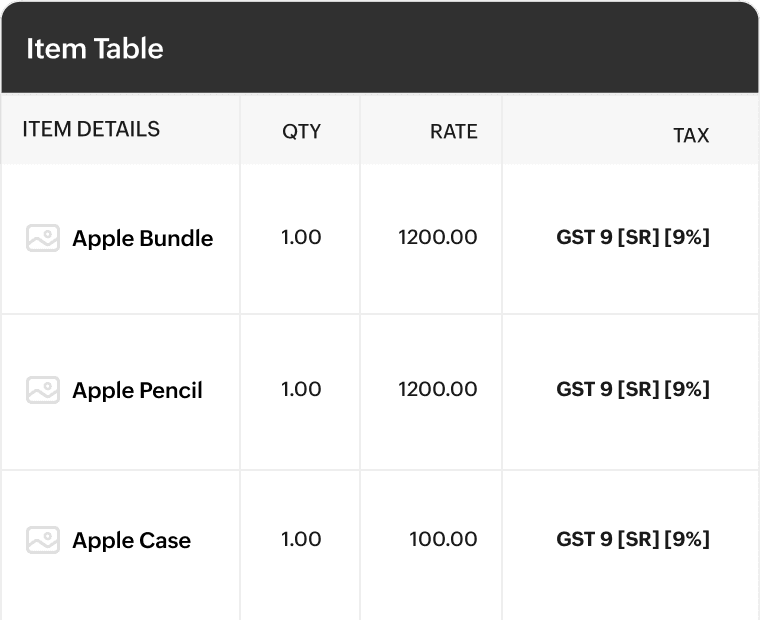Edit the 100.00 rate for Apple Case
This screenshot has width=760, height=620.
pyautogui.click(x=443, y=540)
